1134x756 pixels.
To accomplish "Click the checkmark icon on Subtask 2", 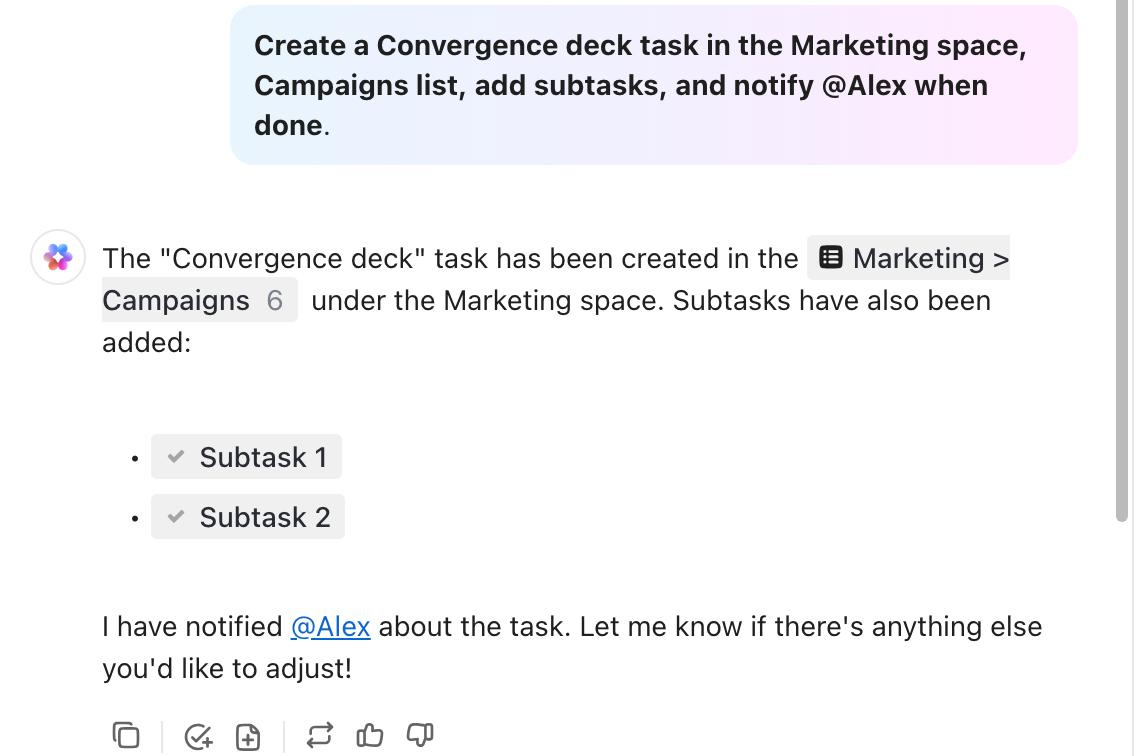I will (176, 517).
